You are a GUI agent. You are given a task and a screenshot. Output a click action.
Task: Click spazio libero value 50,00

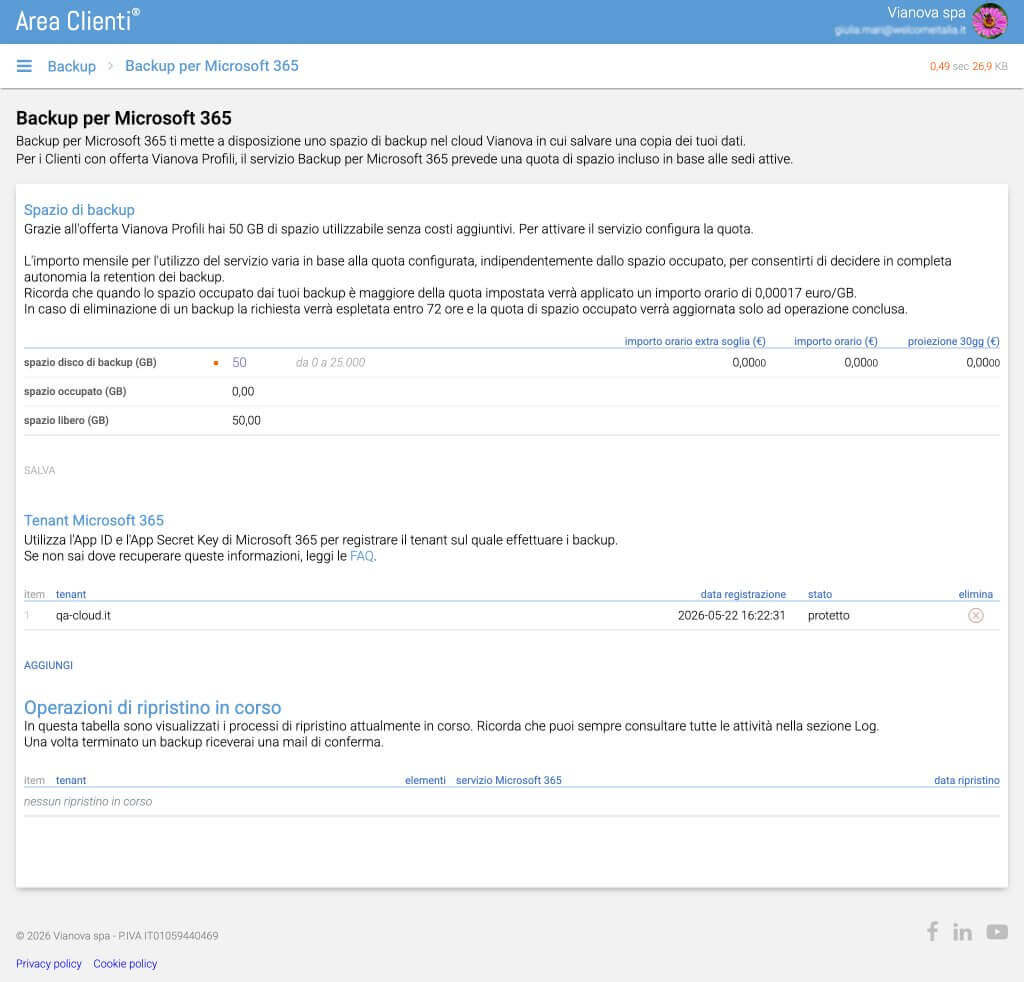click(246, 420)
